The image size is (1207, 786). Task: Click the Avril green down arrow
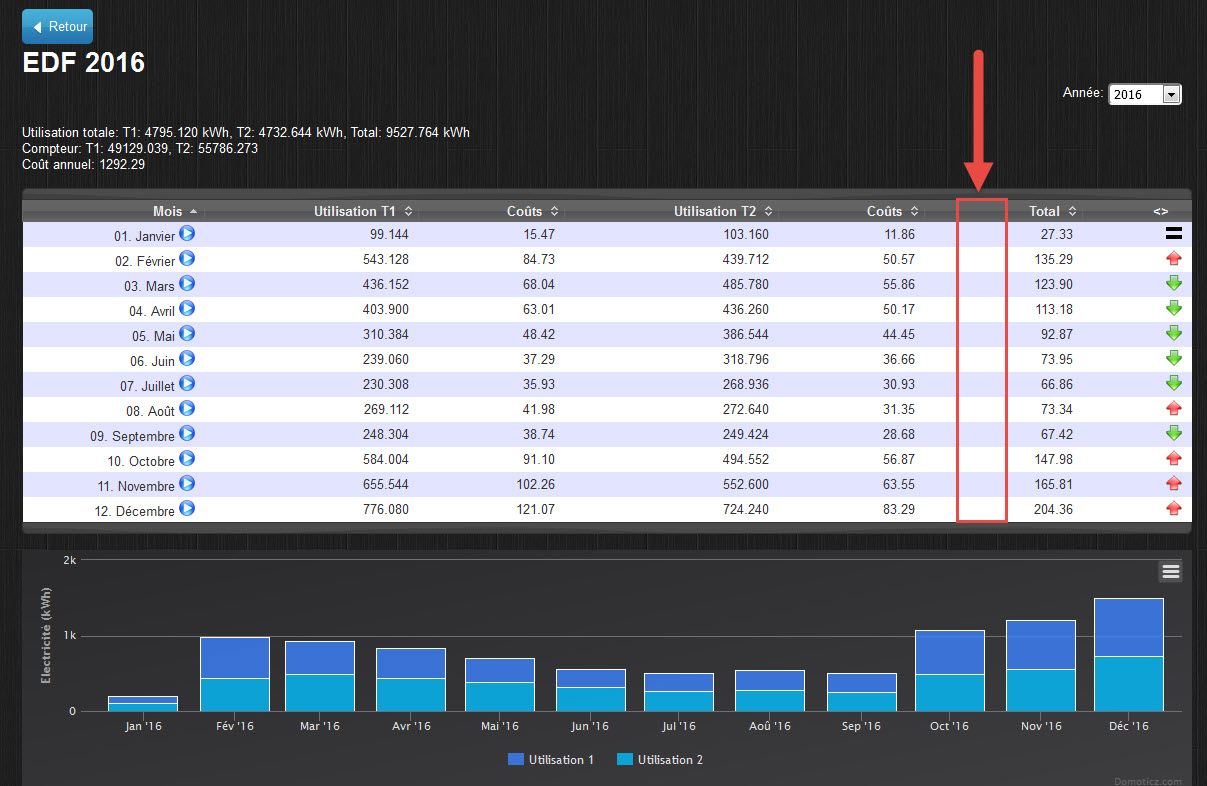pos(1174,308)
